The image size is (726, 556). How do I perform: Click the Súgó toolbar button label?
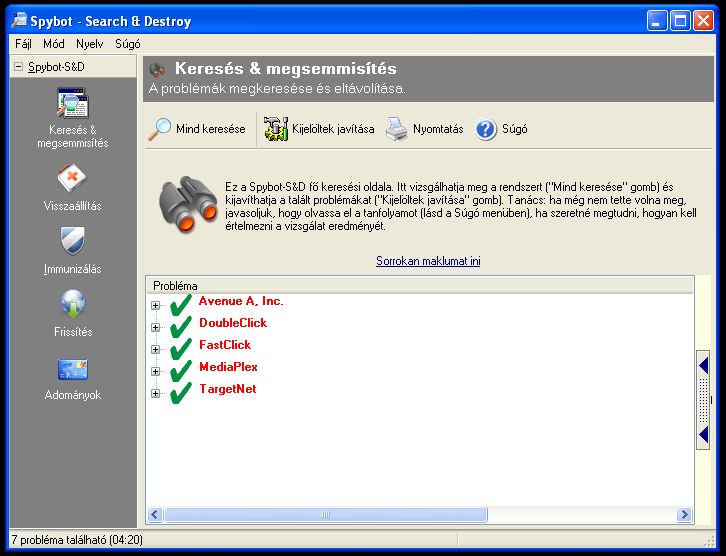(x=515, y=129)
